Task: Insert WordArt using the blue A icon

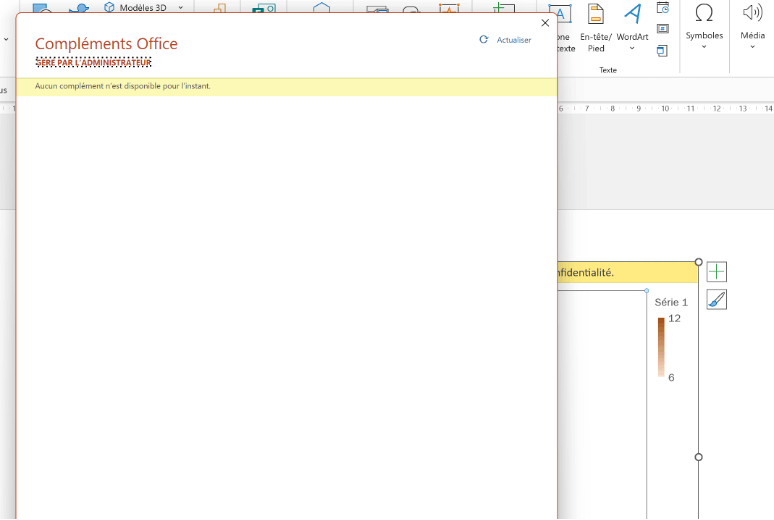Action: click(x=633, y=14)
